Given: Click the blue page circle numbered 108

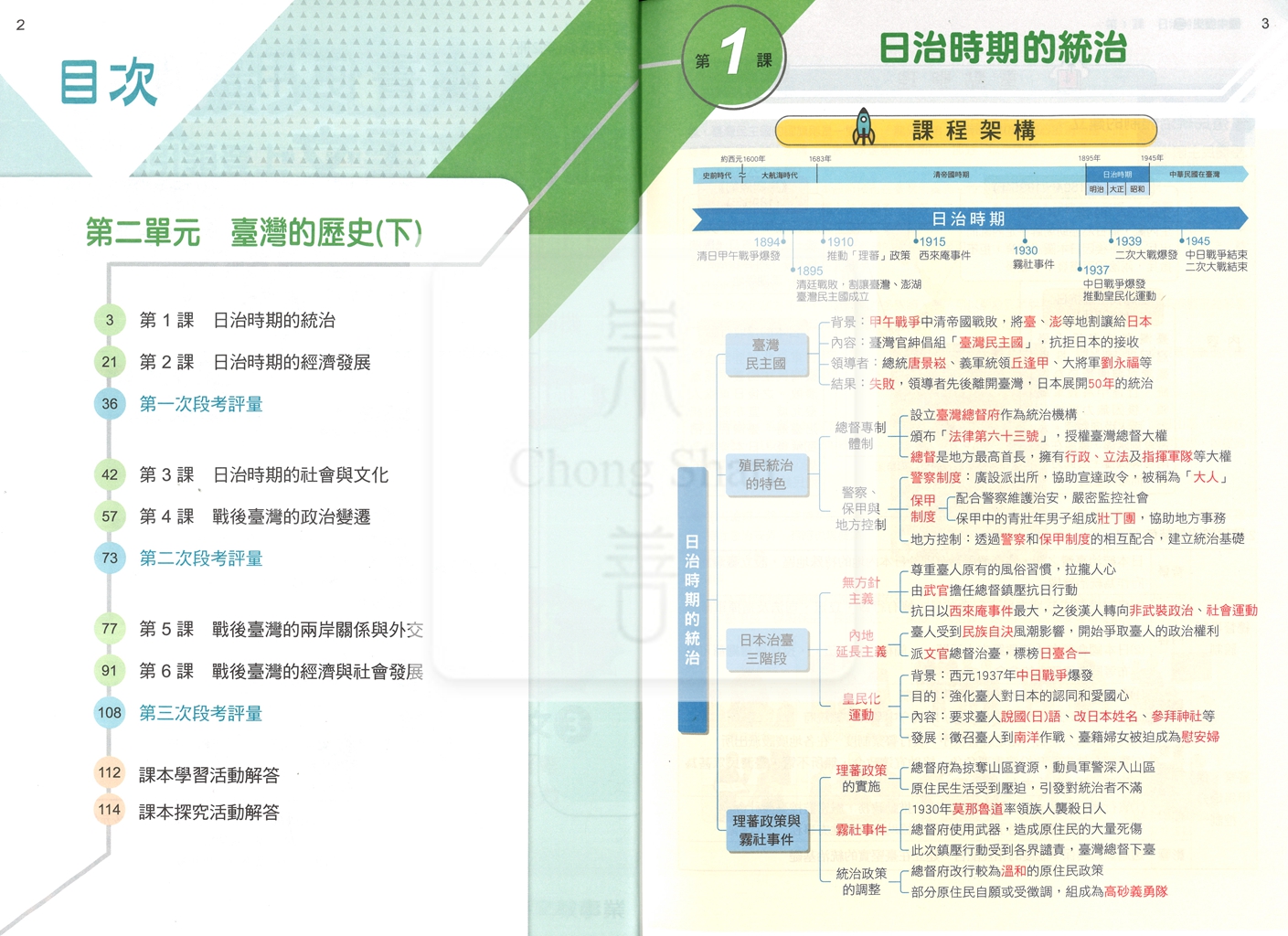Looking at the screenshot, I should pos(110,713).
